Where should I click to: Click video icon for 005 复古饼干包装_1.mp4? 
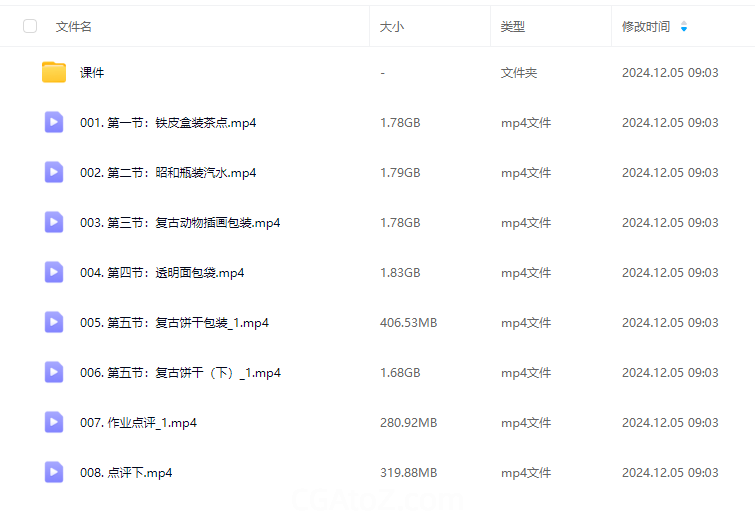click(x=54, y=322)
